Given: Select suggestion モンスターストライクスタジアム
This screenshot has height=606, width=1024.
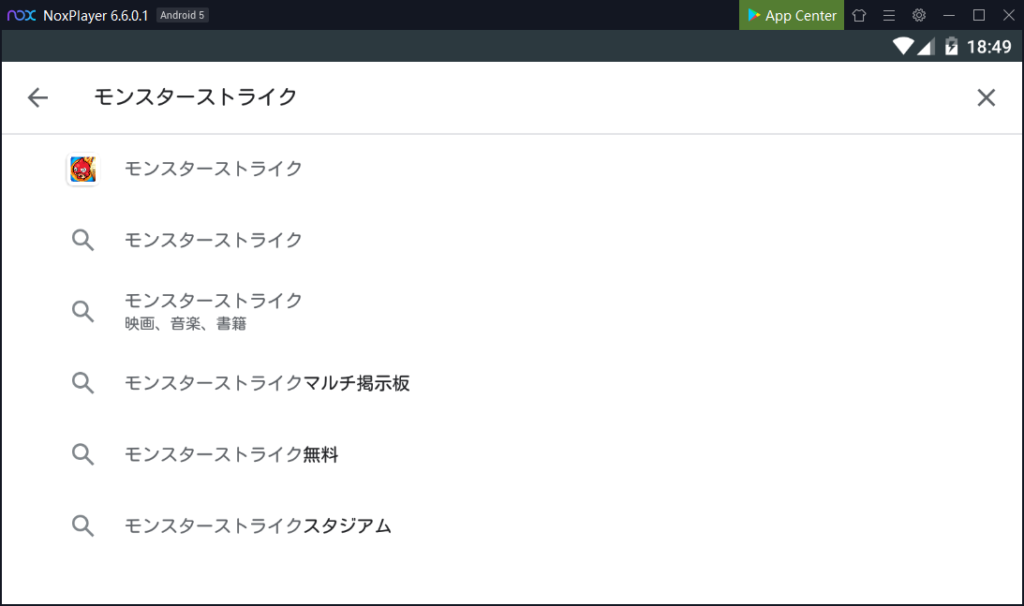Looking at the screenshot, I should [258, 526].
